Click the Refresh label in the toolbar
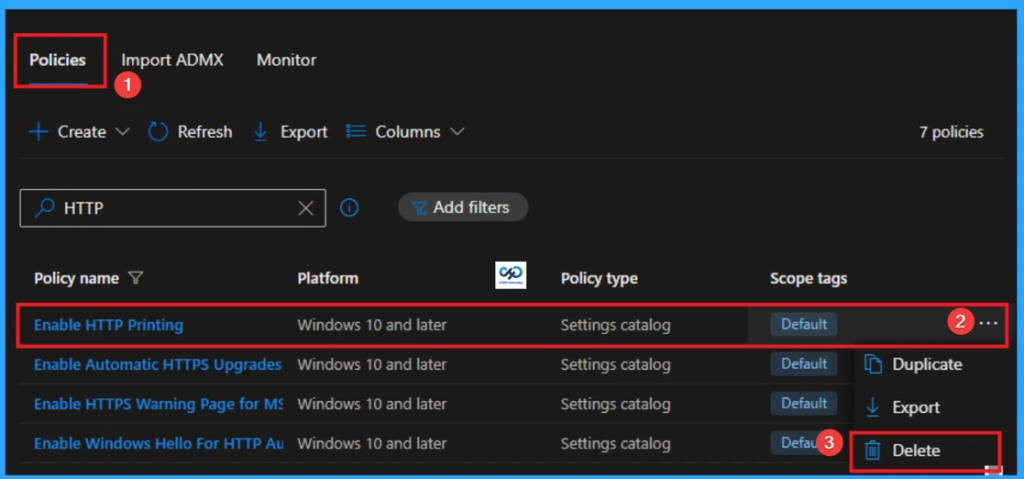1024x479 pixels. coord(204,132)
